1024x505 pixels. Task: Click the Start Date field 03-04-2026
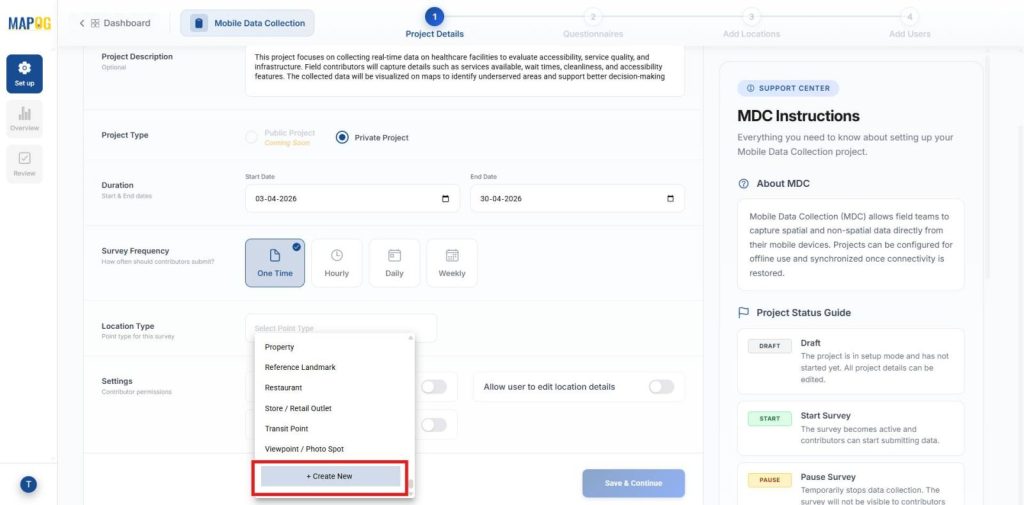tap(353, 199)
